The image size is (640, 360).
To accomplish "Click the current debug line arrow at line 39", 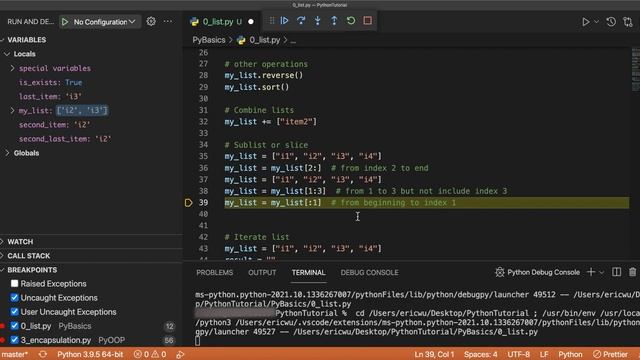I will tap(188, 202).
